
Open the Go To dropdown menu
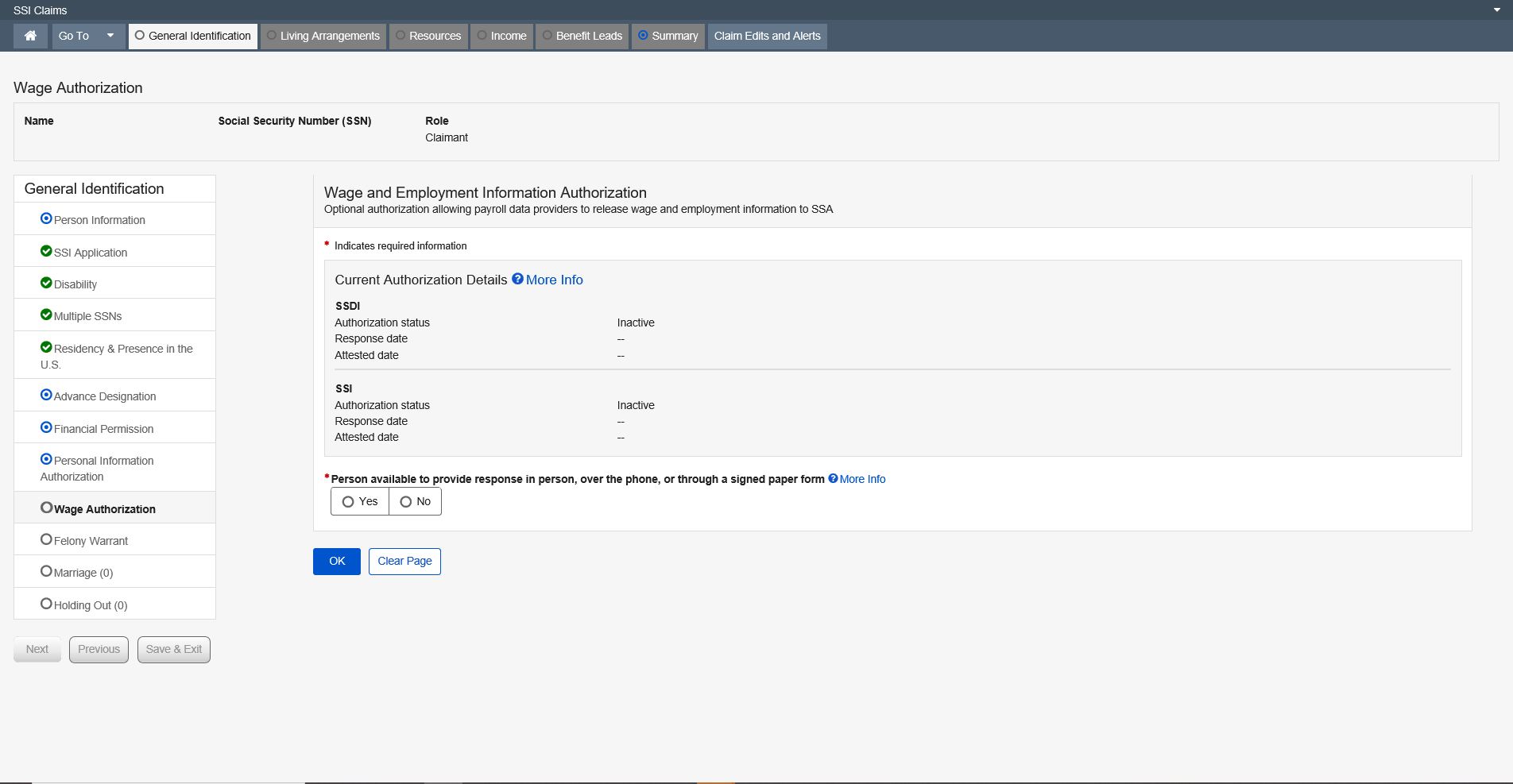pos(88,36)
